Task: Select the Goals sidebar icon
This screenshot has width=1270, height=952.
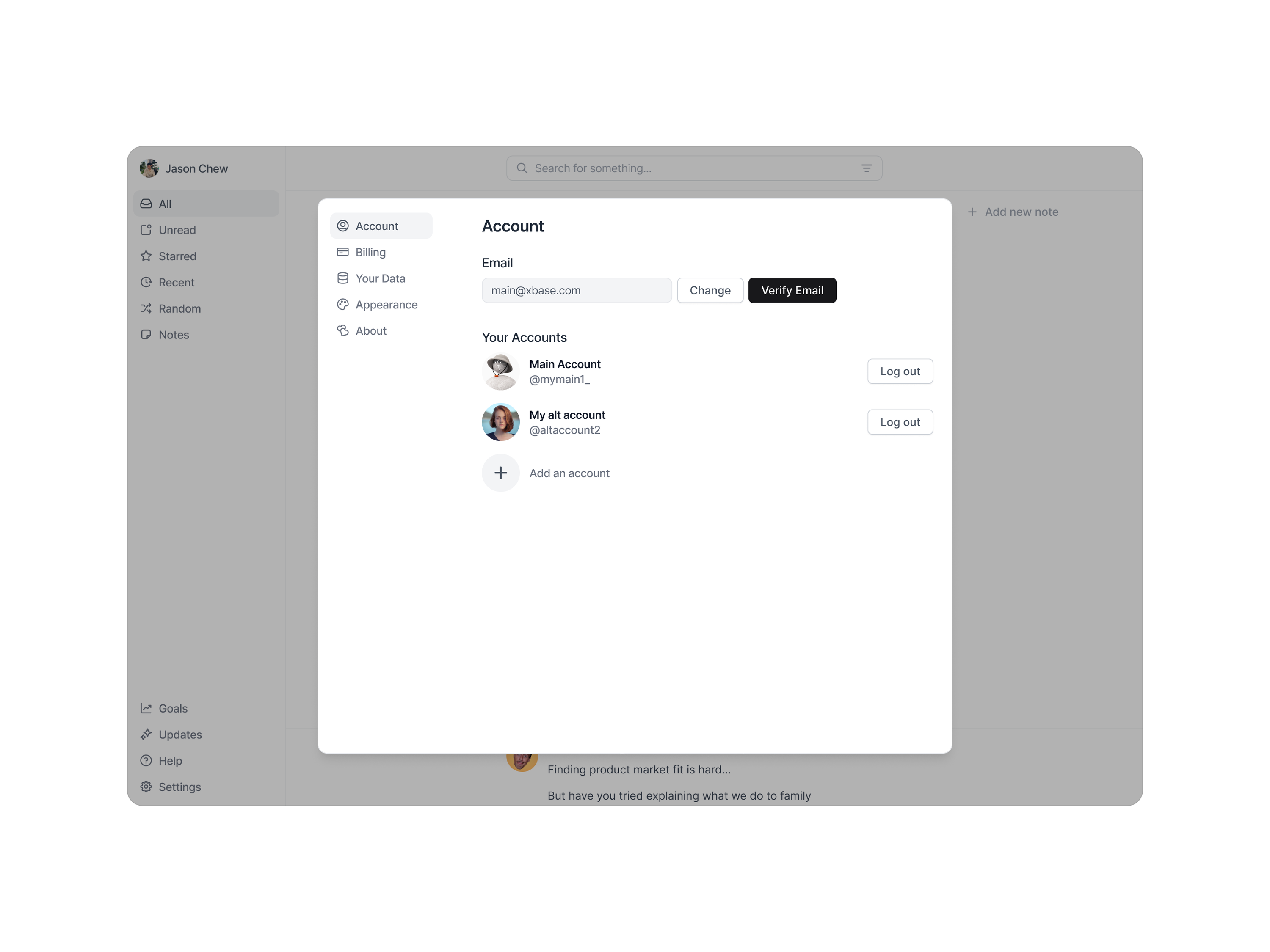Action: (x=146, y=708)
